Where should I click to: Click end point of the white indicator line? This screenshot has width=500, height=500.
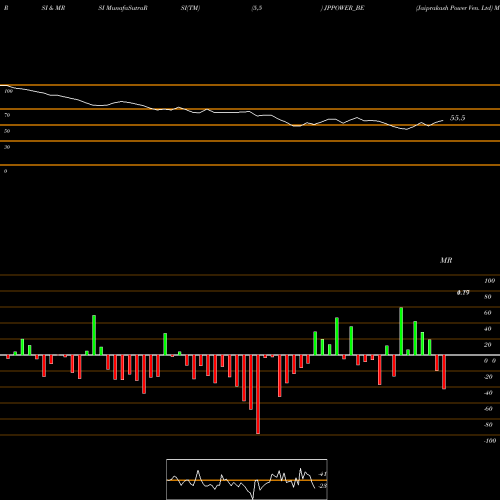(443, 120)
